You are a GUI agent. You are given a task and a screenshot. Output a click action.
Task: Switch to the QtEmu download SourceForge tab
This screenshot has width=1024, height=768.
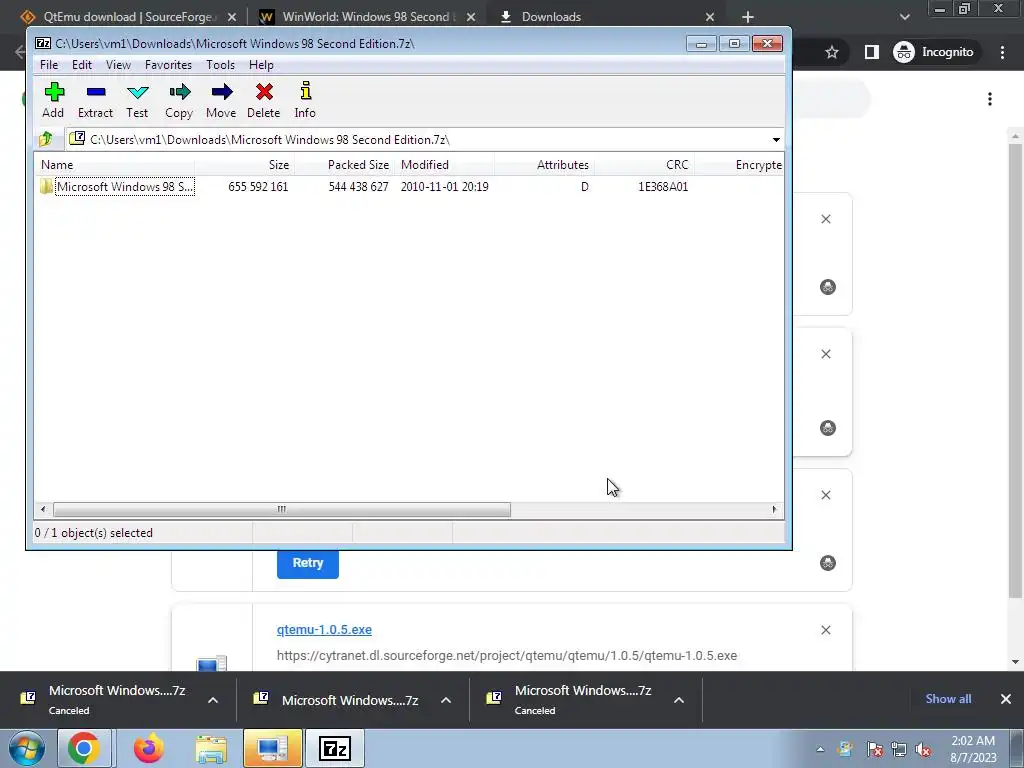[x=127, y=17]
